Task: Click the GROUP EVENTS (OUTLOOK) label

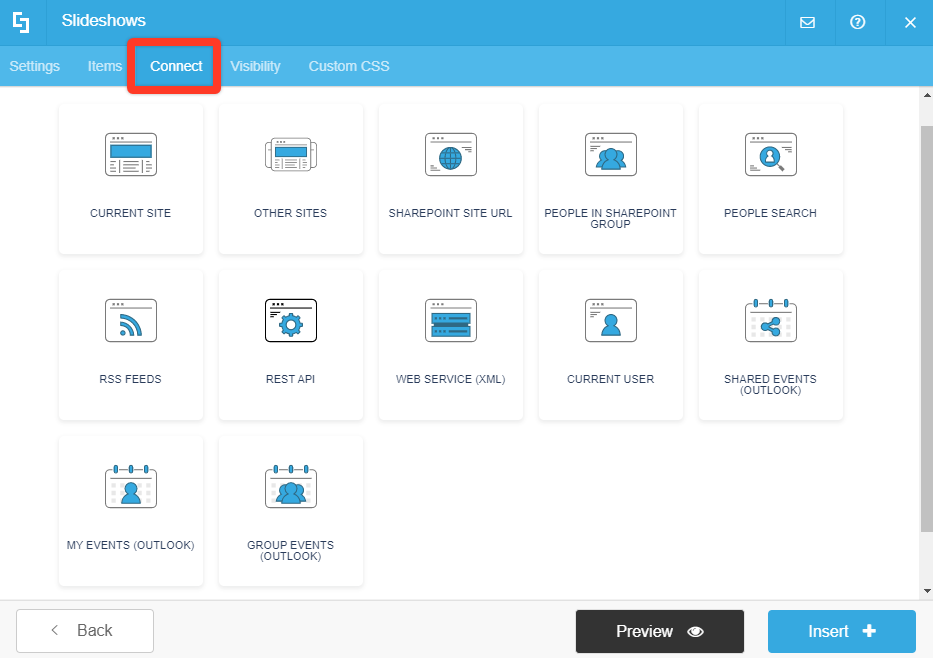Action: [x=291, y=550]
